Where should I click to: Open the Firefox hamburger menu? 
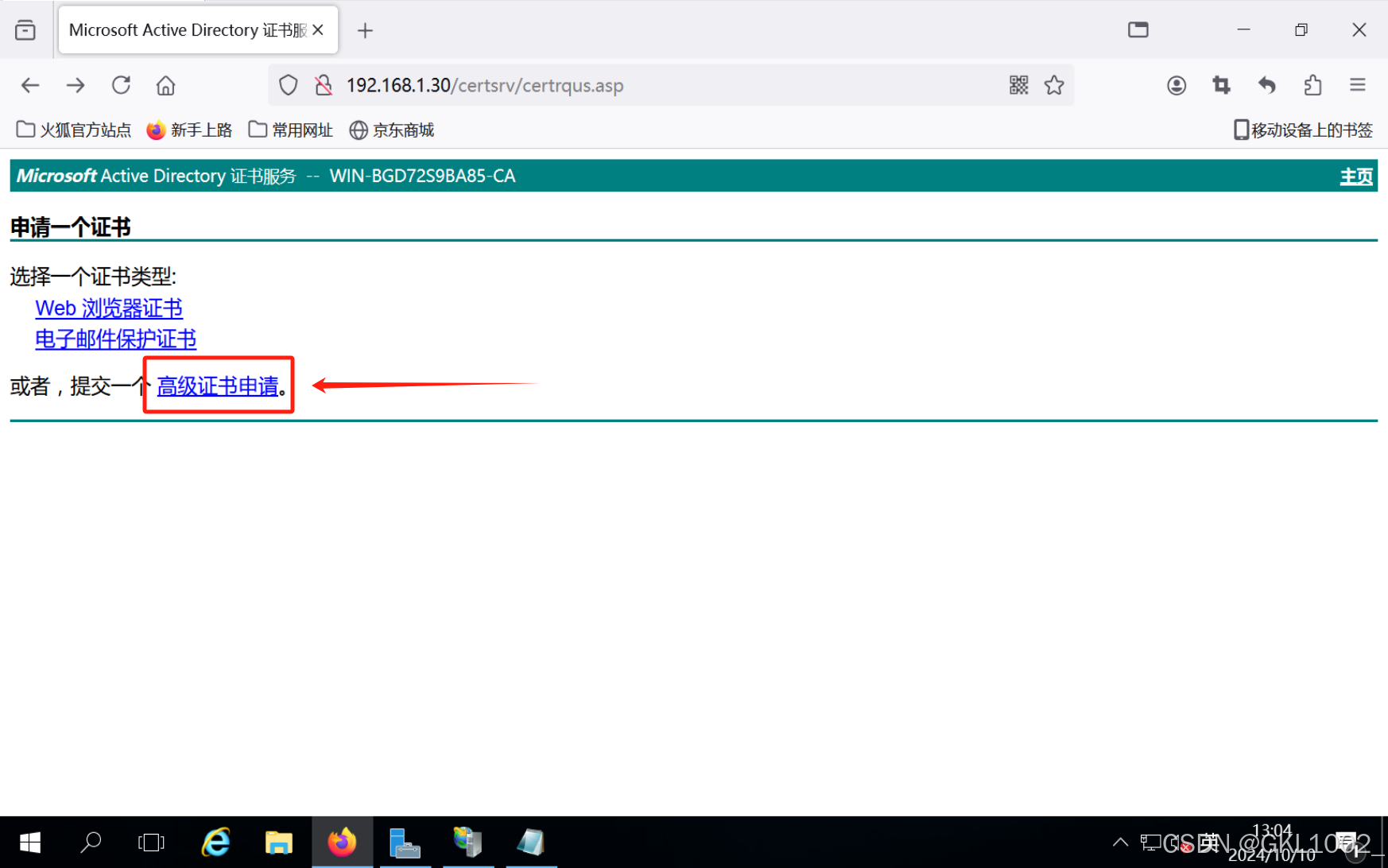coord(1358,85)
